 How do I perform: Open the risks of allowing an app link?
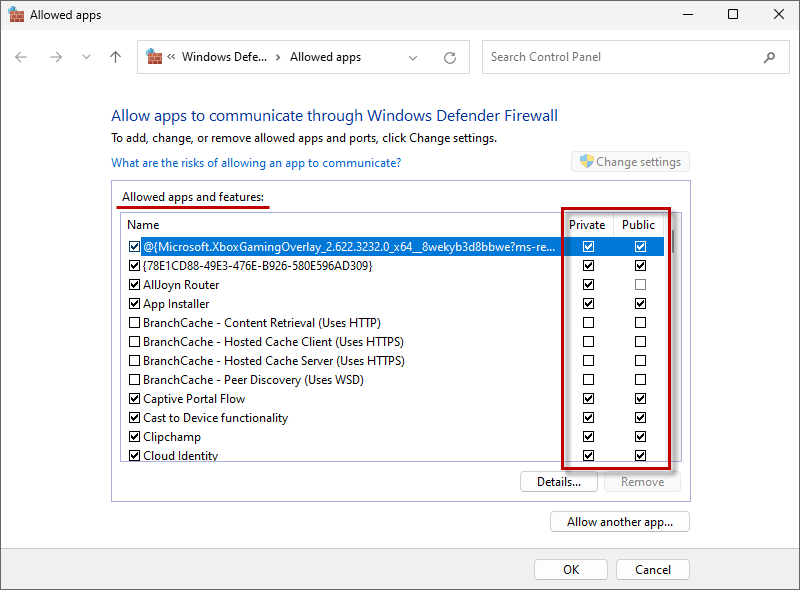[256, 163]
